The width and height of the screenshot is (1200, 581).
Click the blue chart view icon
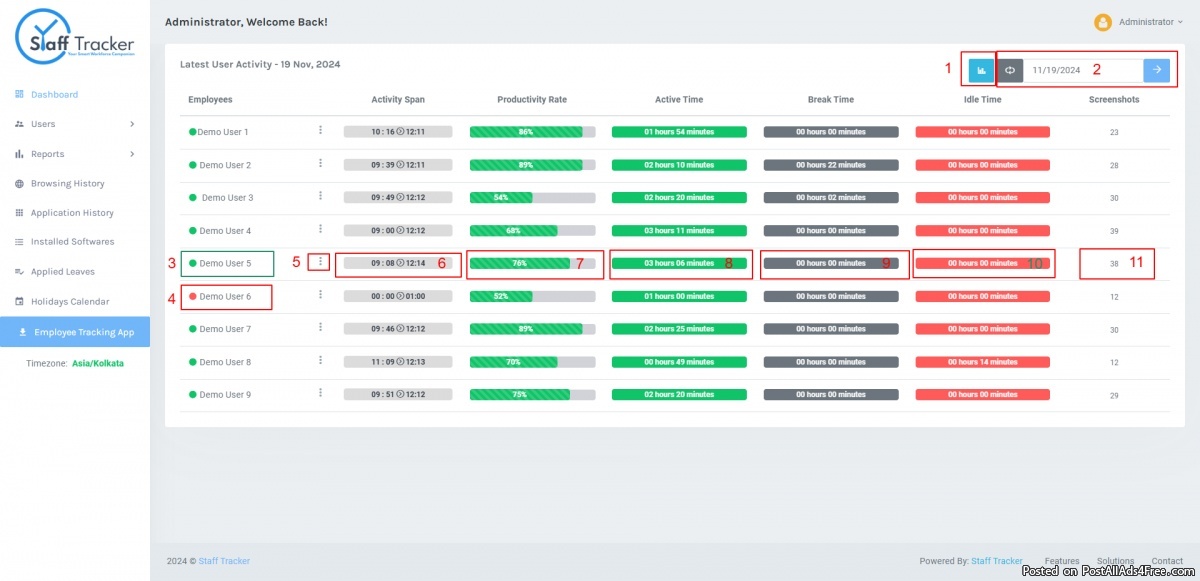(981, 70)
